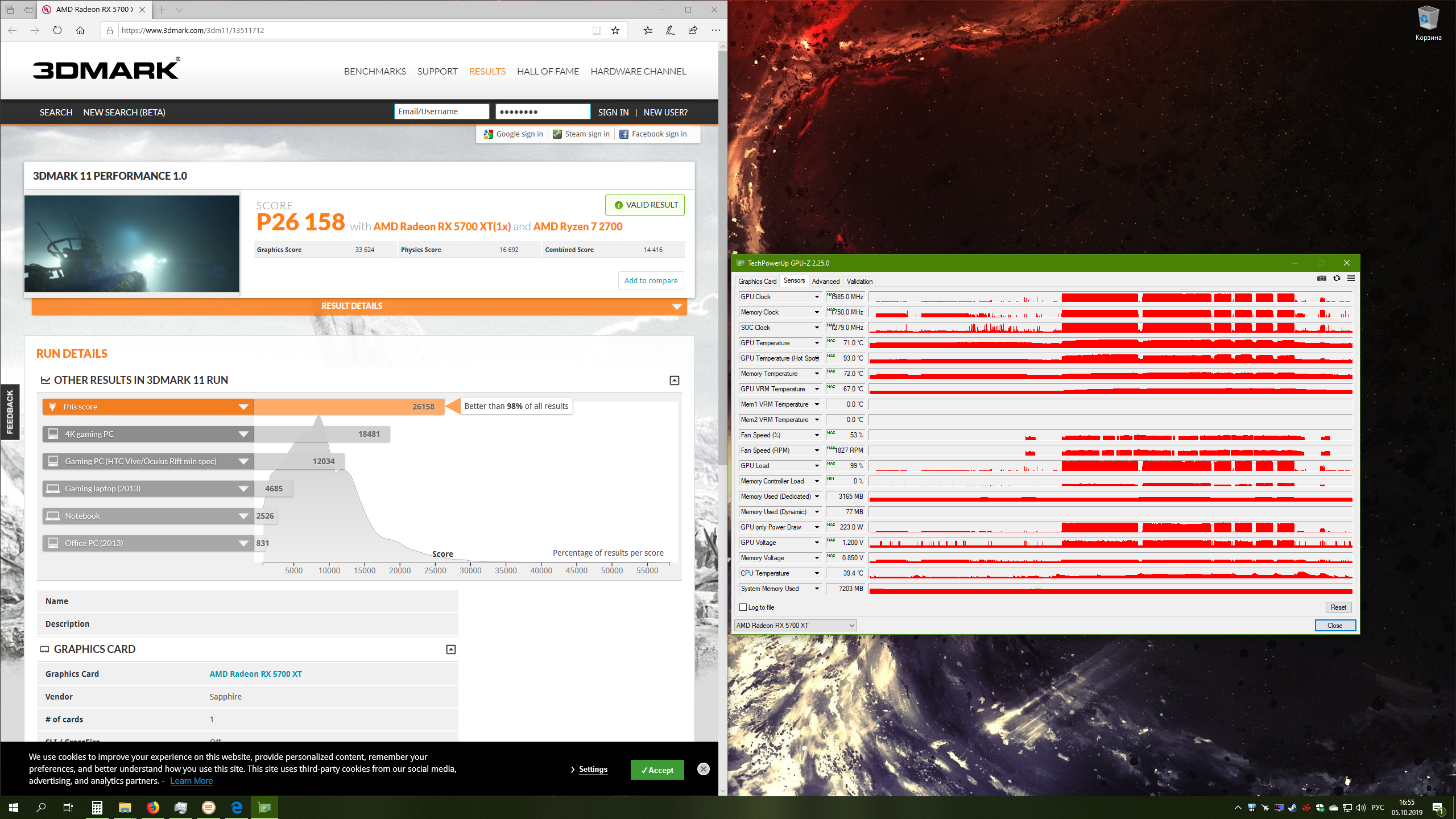
Task: Collapse Other Results in 3DMark 11 Run
Action: click(x=675, y=380)
